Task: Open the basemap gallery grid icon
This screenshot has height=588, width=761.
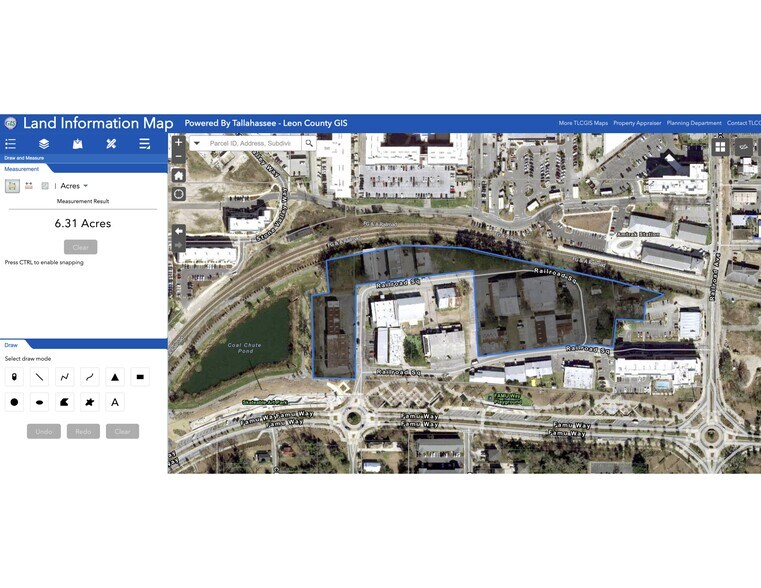Action: point(719,147)
